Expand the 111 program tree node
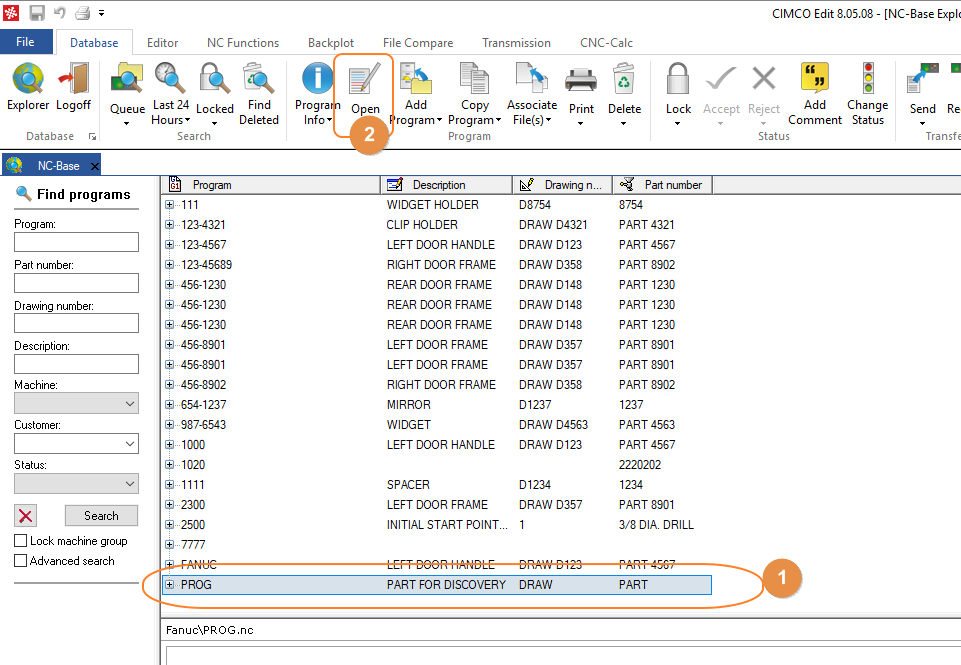Screen dimensions: 961x665 [x=169, y=205]
